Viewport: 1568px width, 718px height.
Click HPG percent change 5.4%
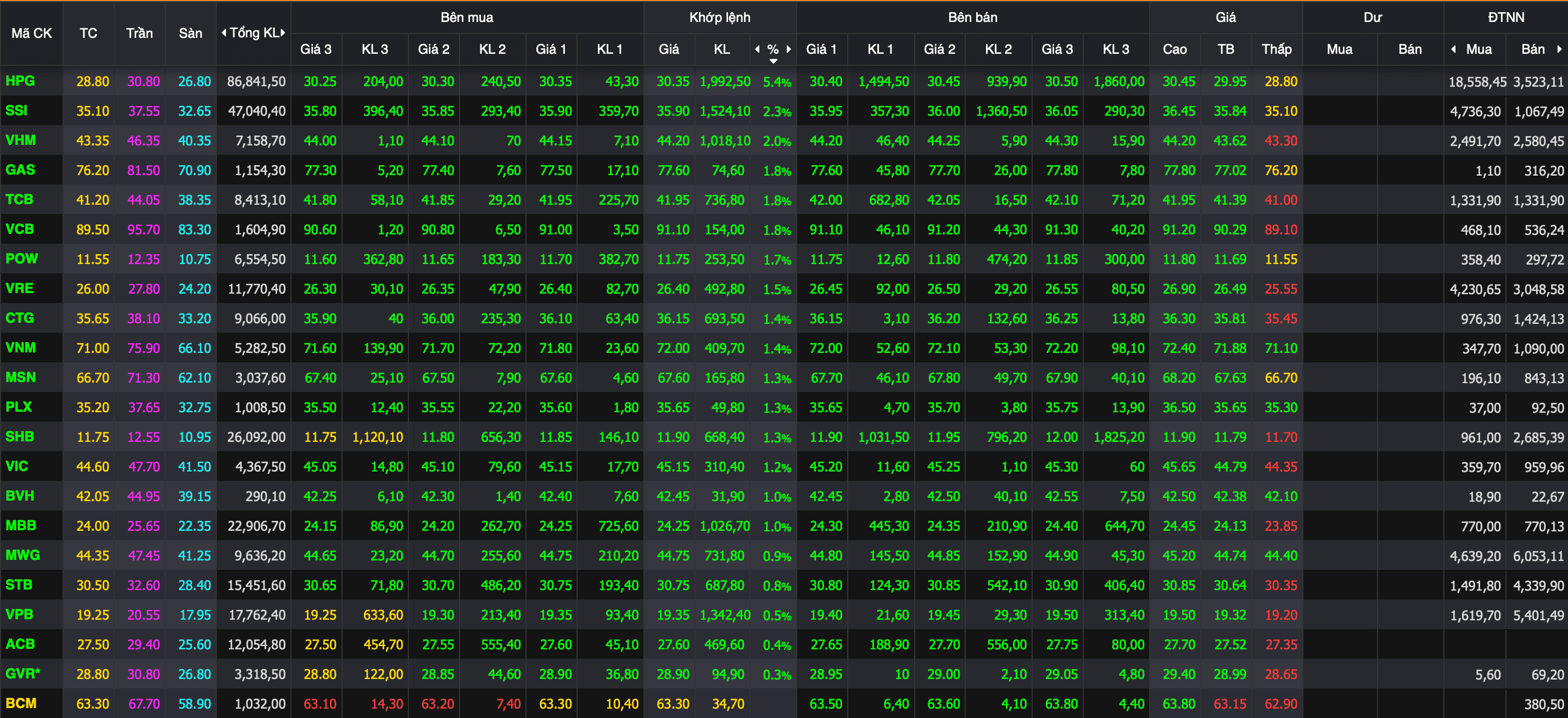(777, 82)
